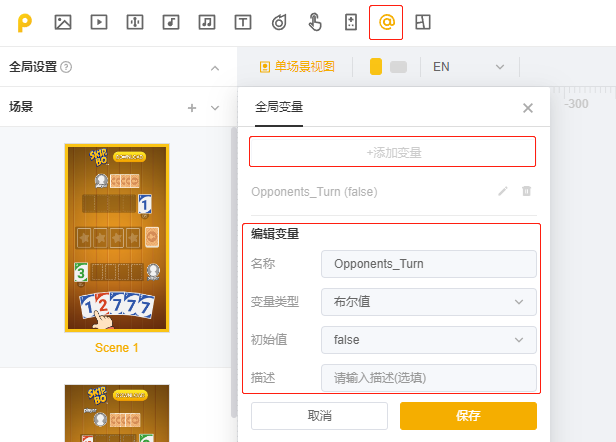Viewport: 616px width, 442px height.
Task: Open the 变量类型 布尔值 dropdown
Action: coord(429,302)
